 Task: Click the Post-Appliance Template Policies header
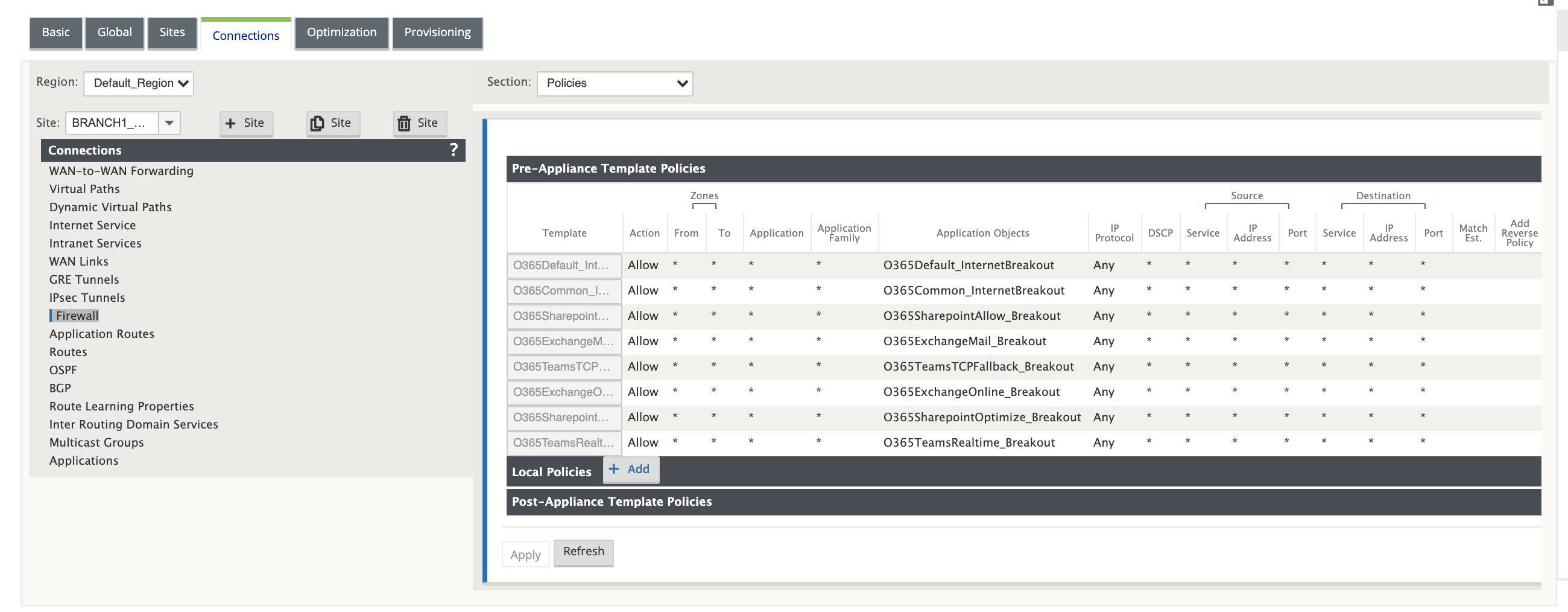coord(1023,502)
